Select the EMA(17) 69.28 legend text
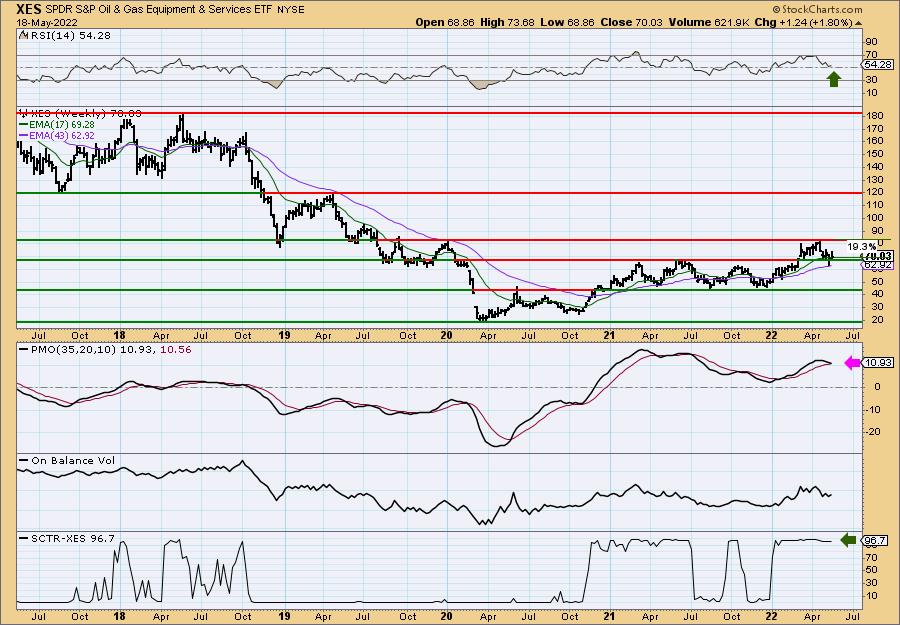 pos(61,125)
